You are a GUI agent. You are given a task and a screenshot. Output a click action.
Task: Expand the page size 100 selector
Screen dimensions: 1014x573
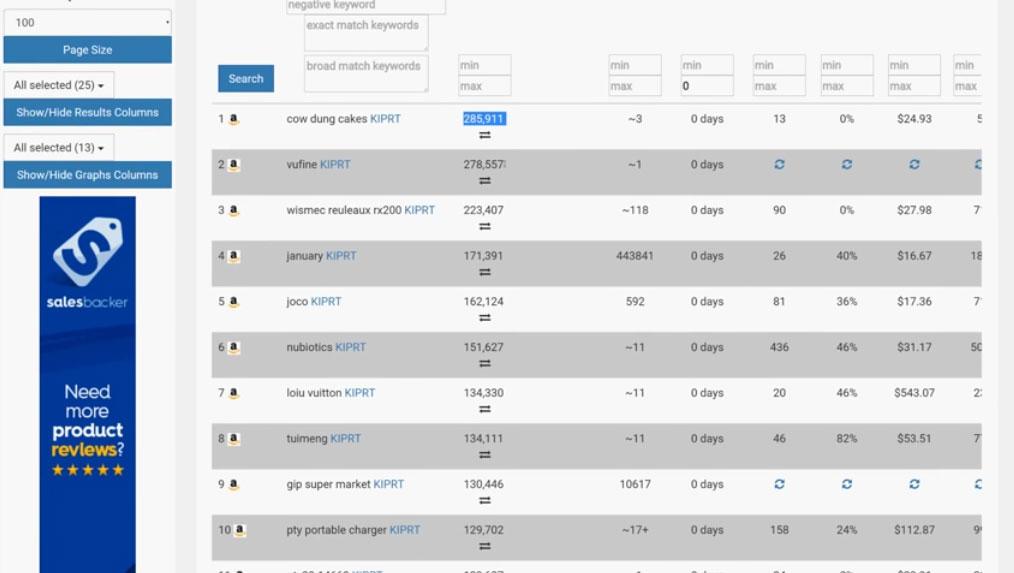click(87, 22)
